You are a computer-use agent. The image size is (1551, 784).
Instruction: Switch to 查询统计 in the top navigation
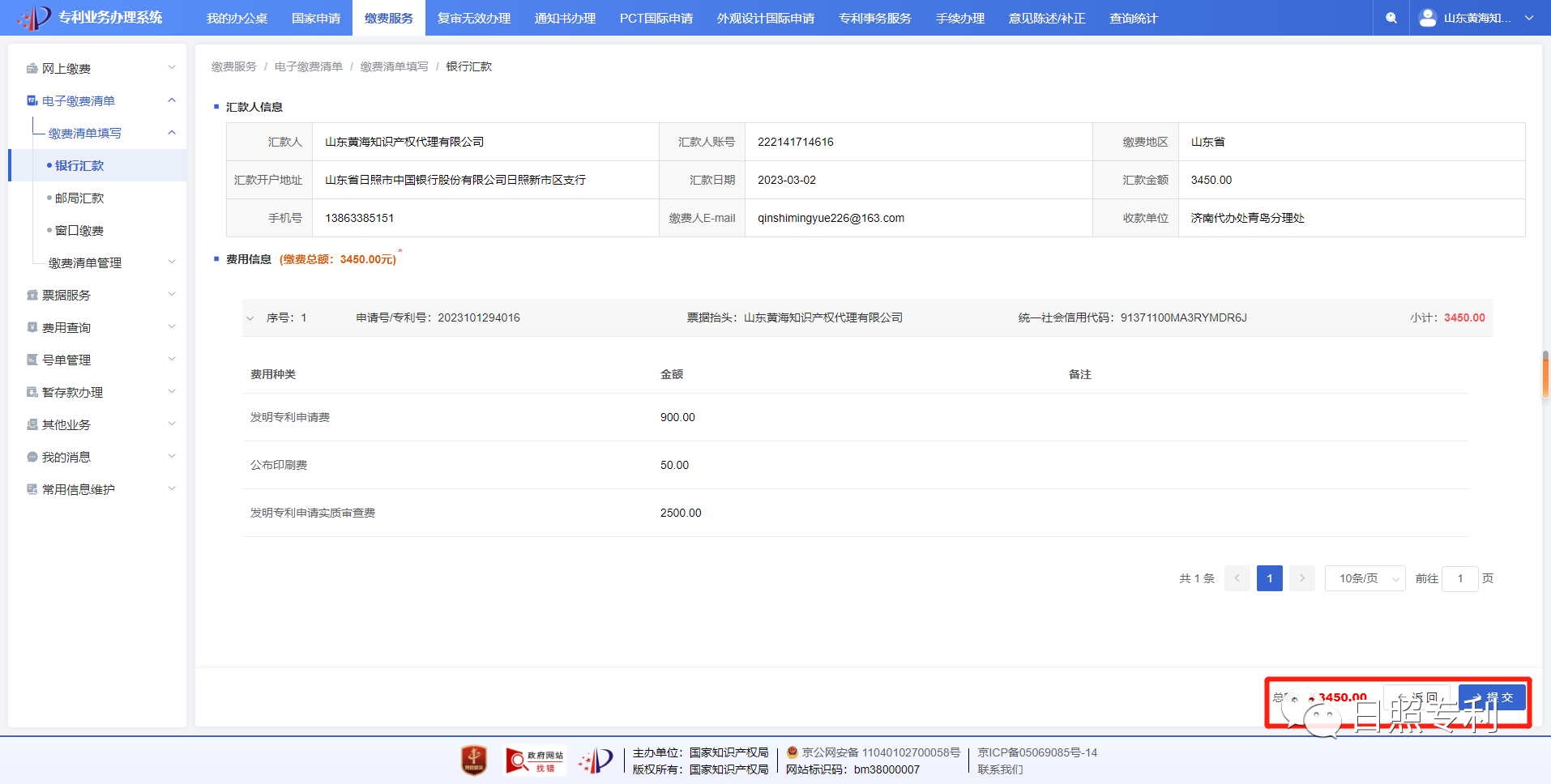click(1133, 18)
